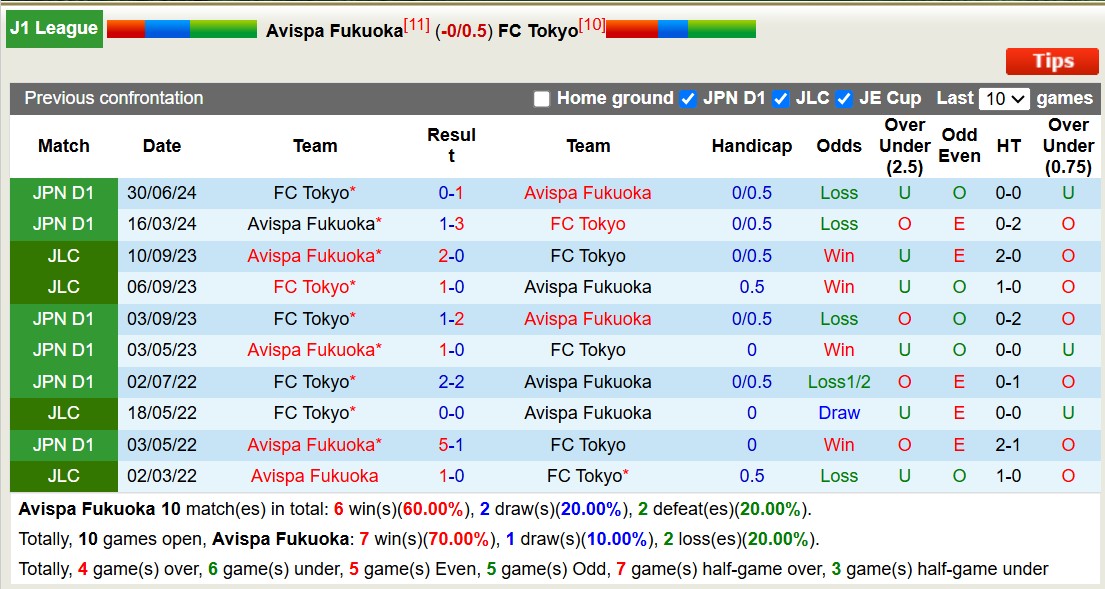
Task: Uncheck the JLC competition filter
Action: click(x=780, y=98)
